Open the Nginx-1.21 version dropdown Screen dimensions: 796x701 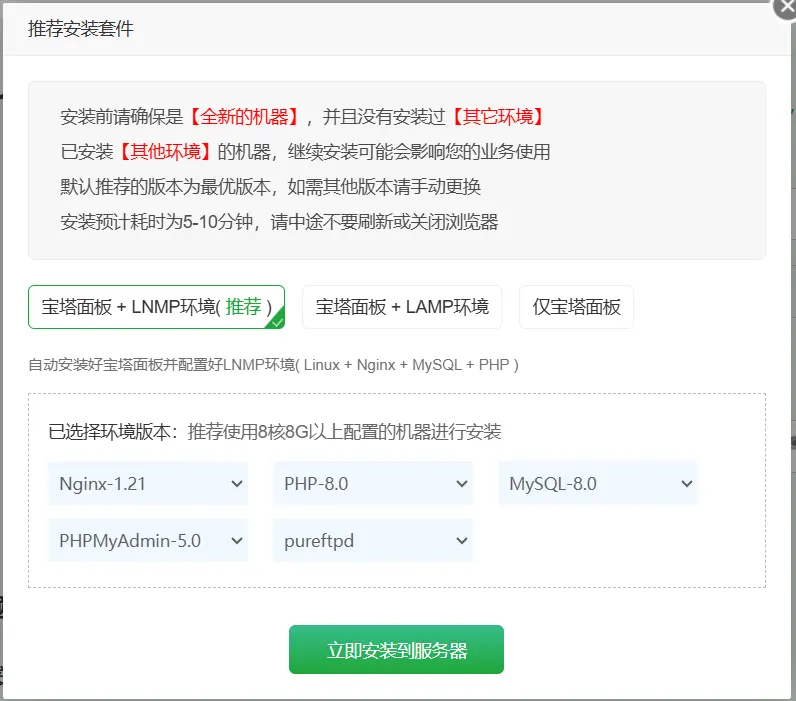(148, 484)
